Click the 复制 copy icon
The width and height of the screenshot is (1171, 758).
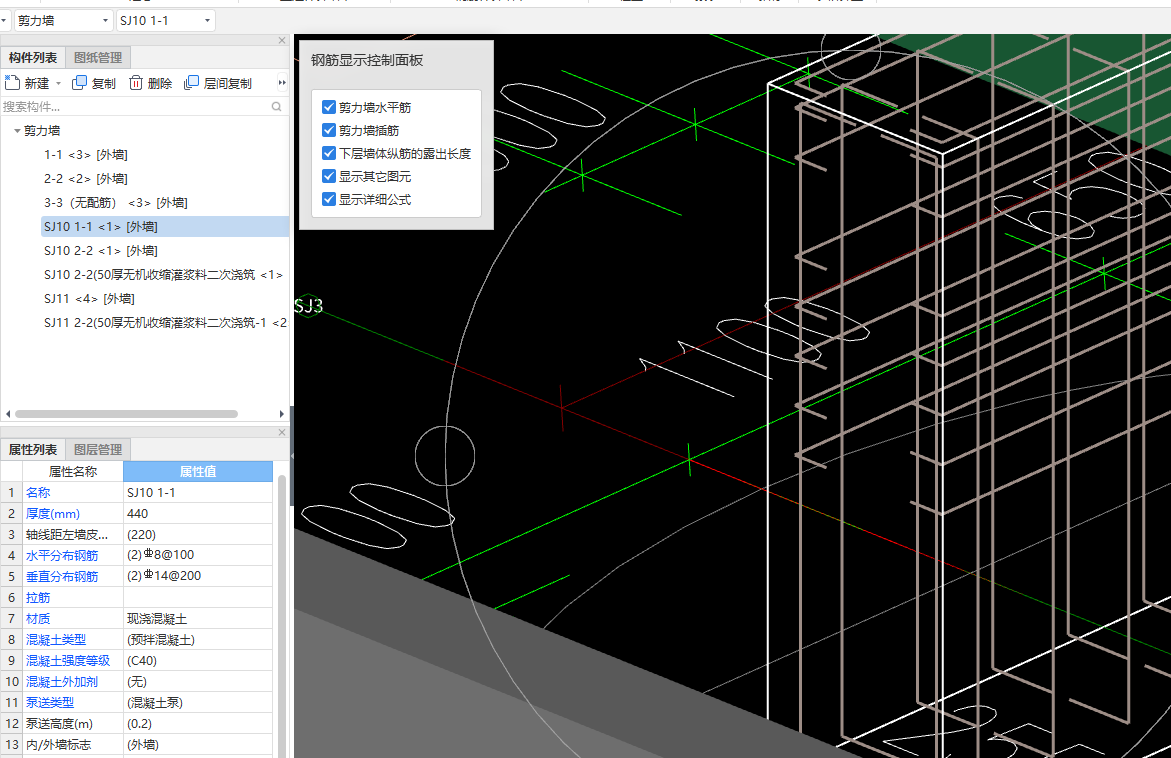click(x=79, y=82)
